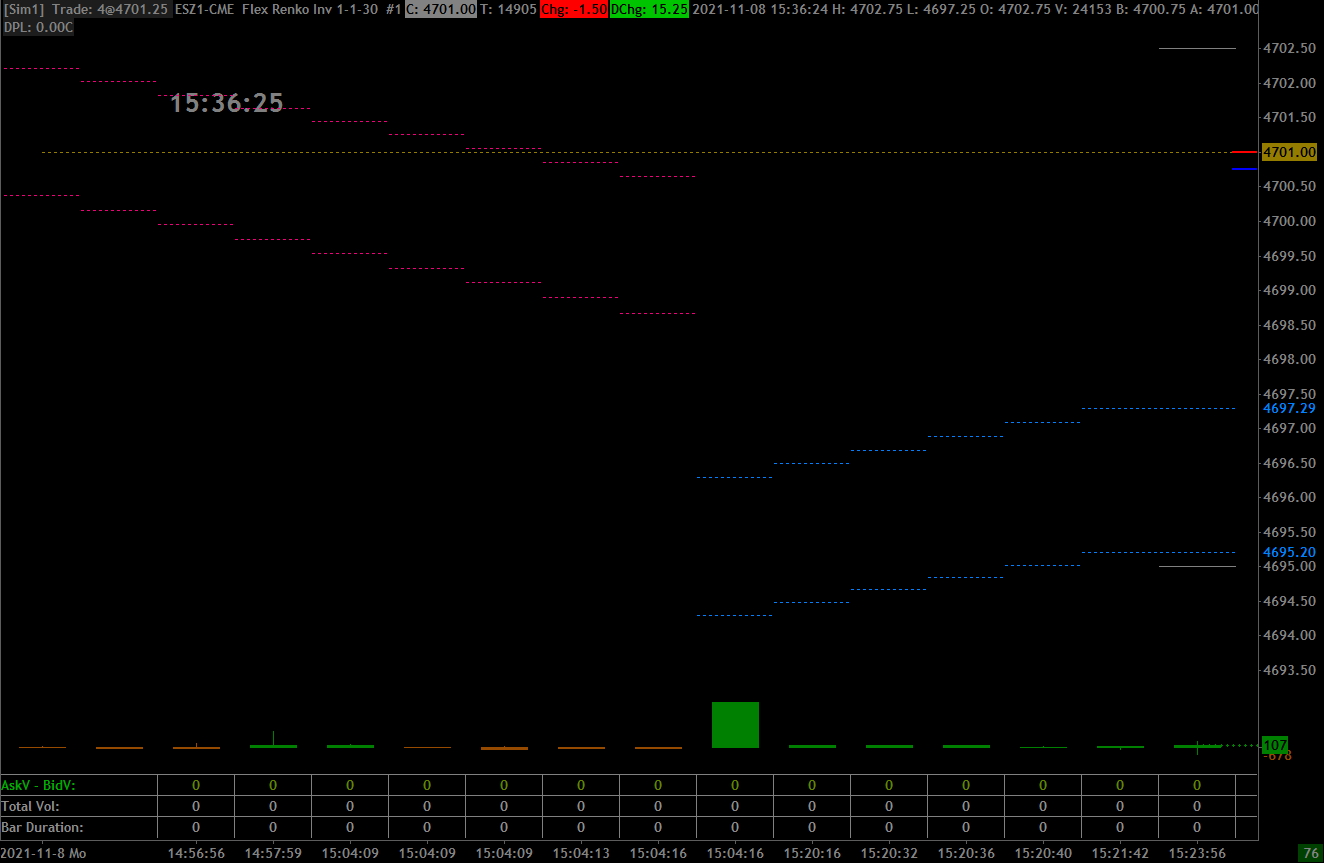
Task: Select the Total Vol: row label
Action: pos(31,806)
